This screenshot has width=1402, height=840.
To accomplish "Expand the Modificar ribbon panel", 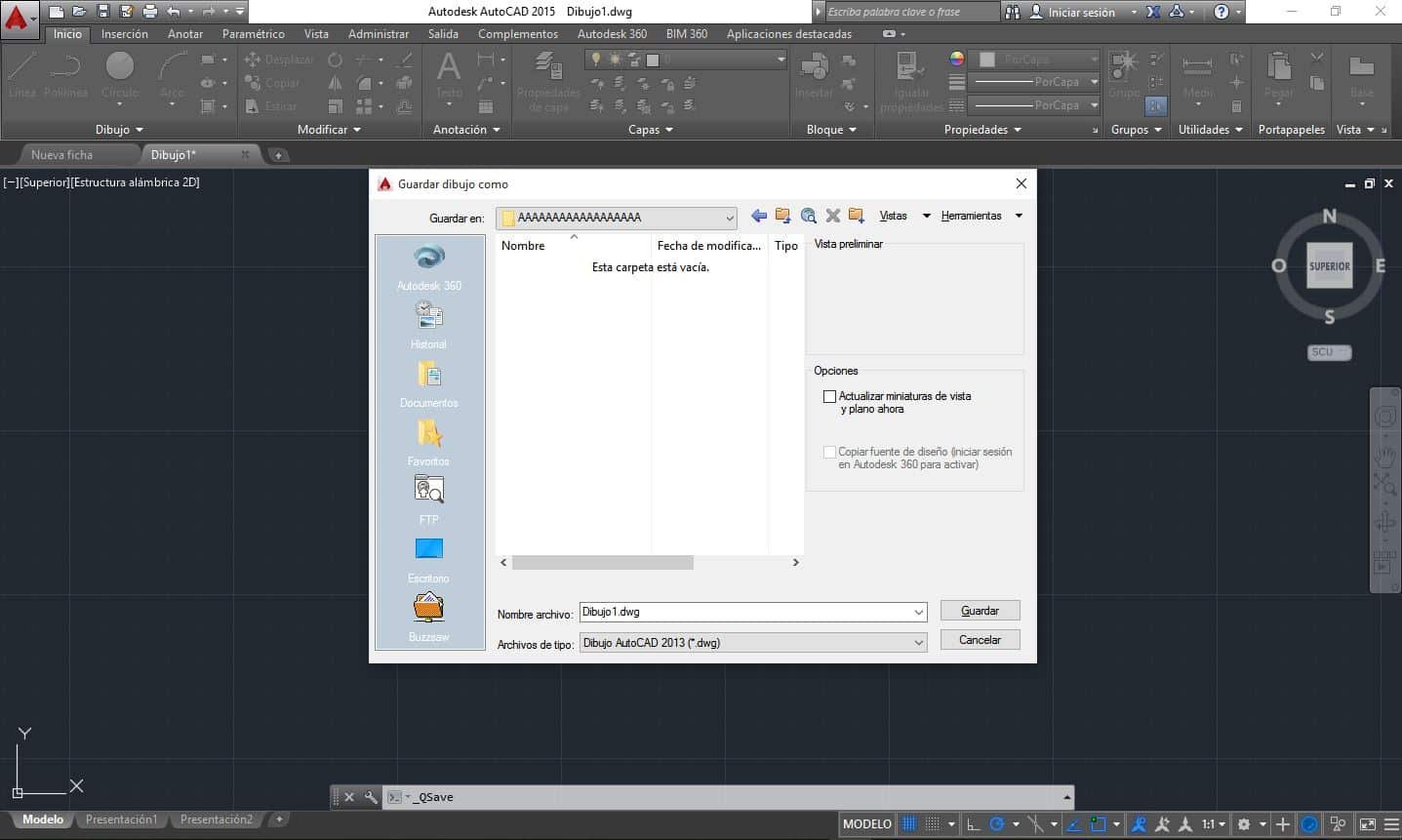I will tap(329, 130).
